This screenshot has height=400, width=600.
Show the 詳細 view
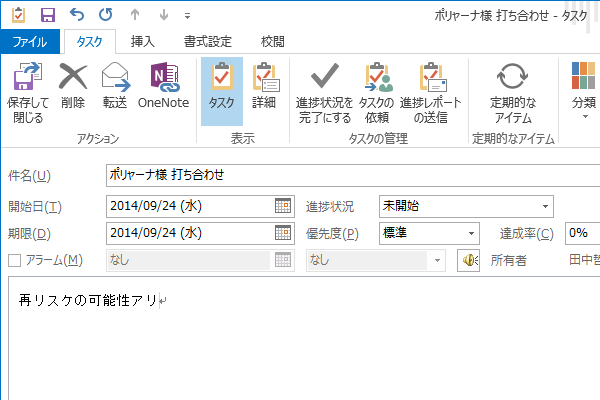tap(265, 85)
